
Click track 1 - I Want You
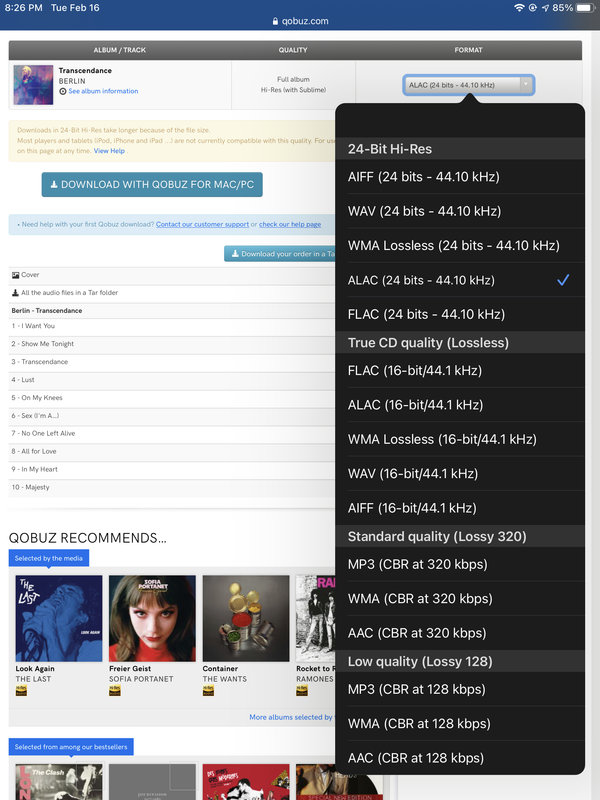tap(172, 326)
